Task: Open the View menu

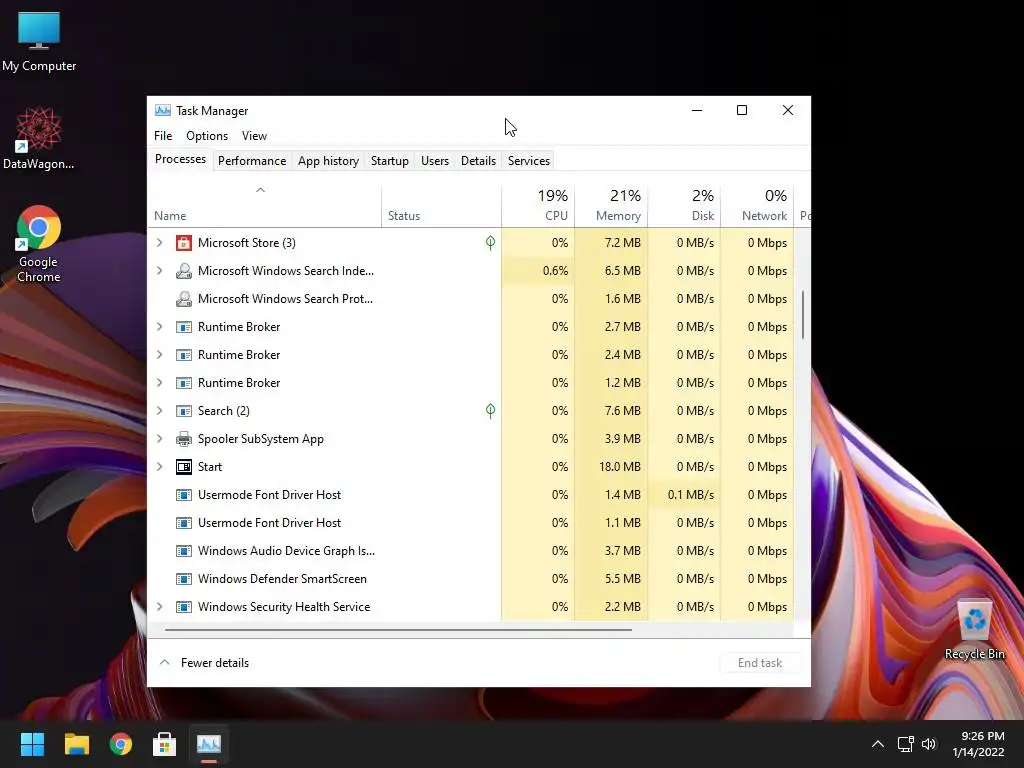Action: tap(254, 136)
